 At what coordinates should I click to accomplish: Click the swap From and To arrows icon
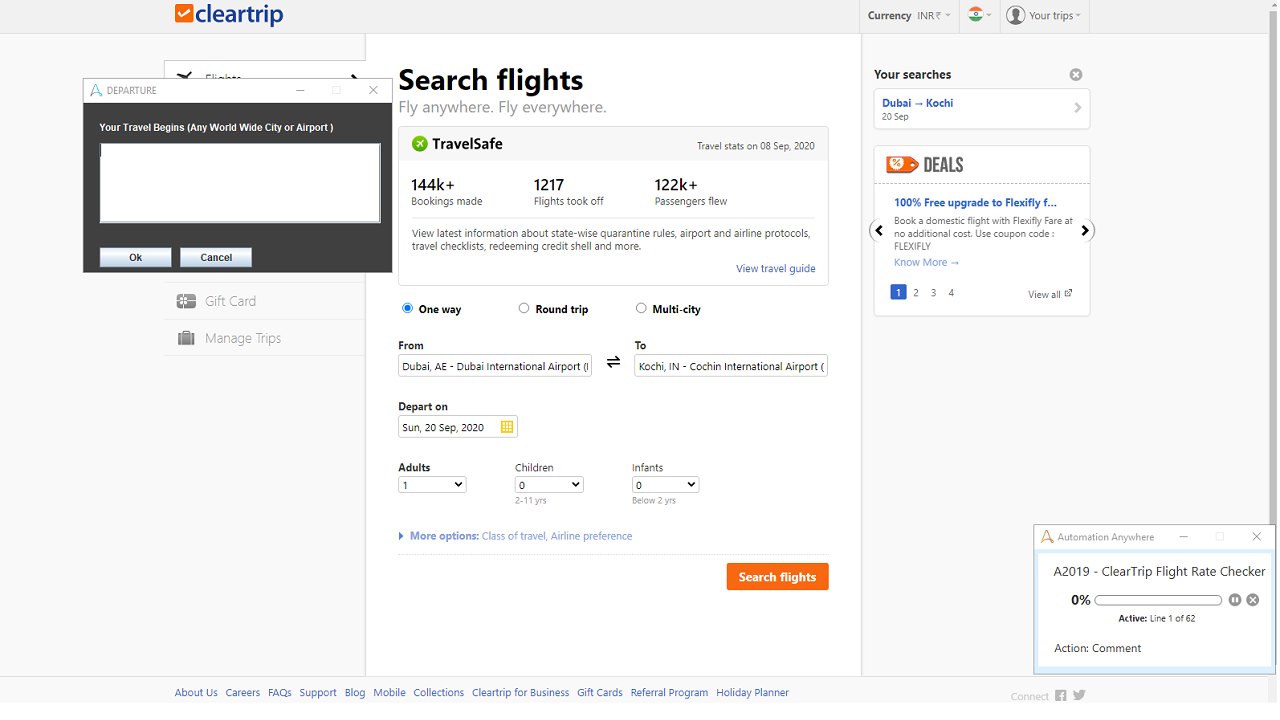pos(613,362)
